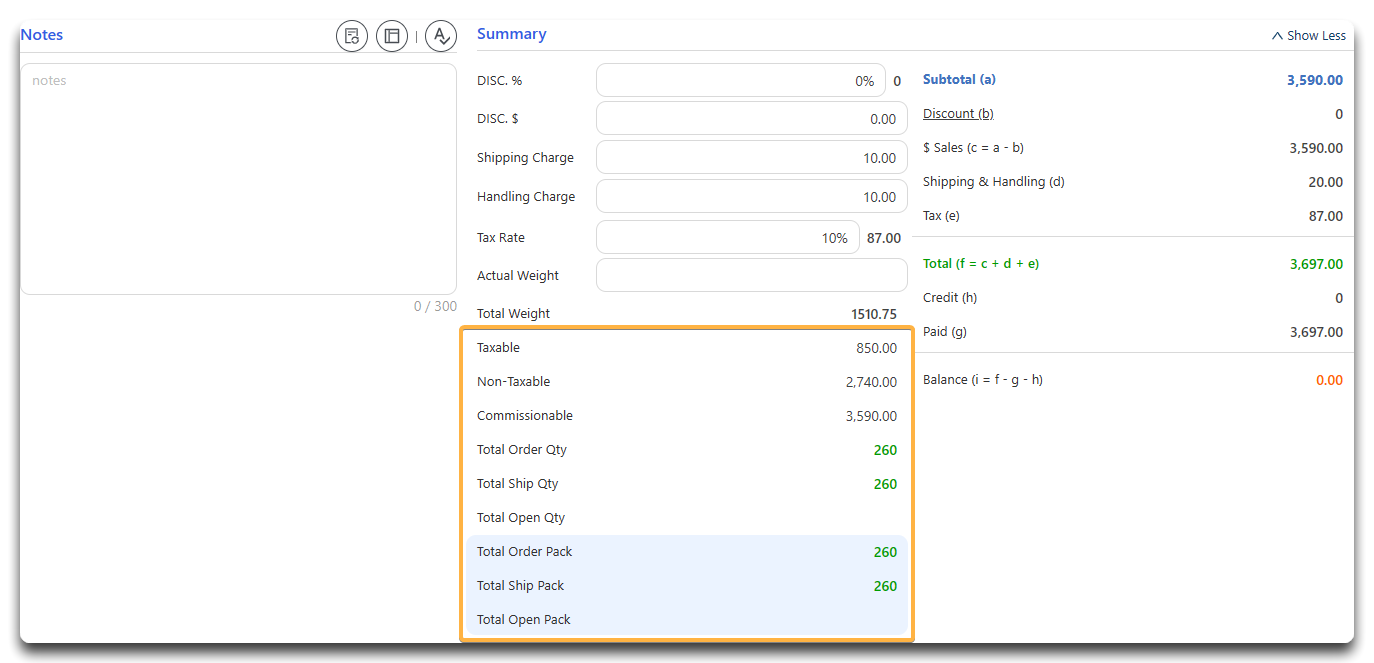Click the 0 / 300 character counter

435,306
